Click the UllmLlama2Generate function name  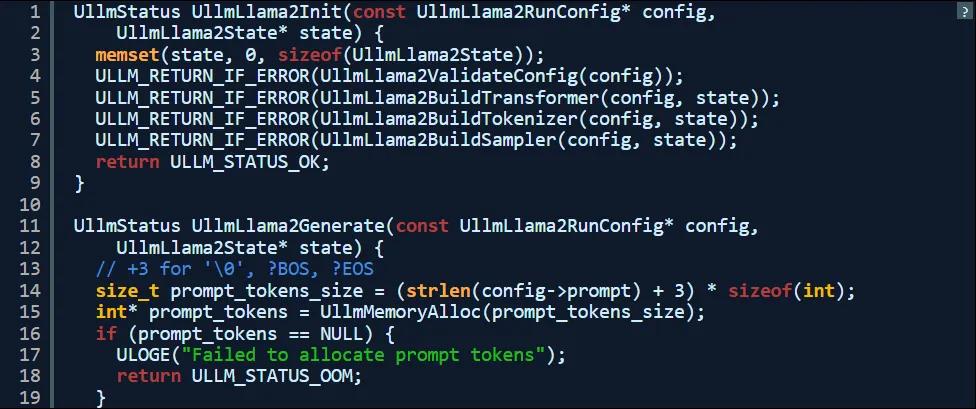pos(288,226)
